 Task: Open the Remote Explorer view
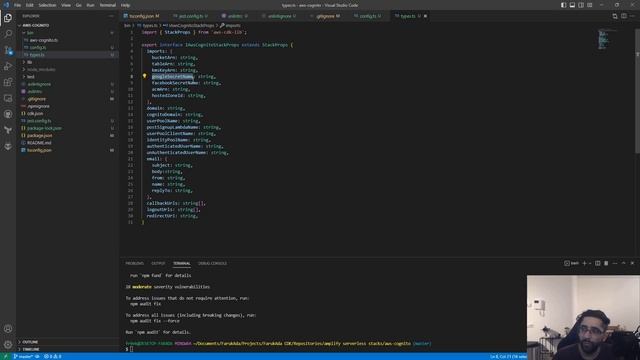click(x=8, y=98)
